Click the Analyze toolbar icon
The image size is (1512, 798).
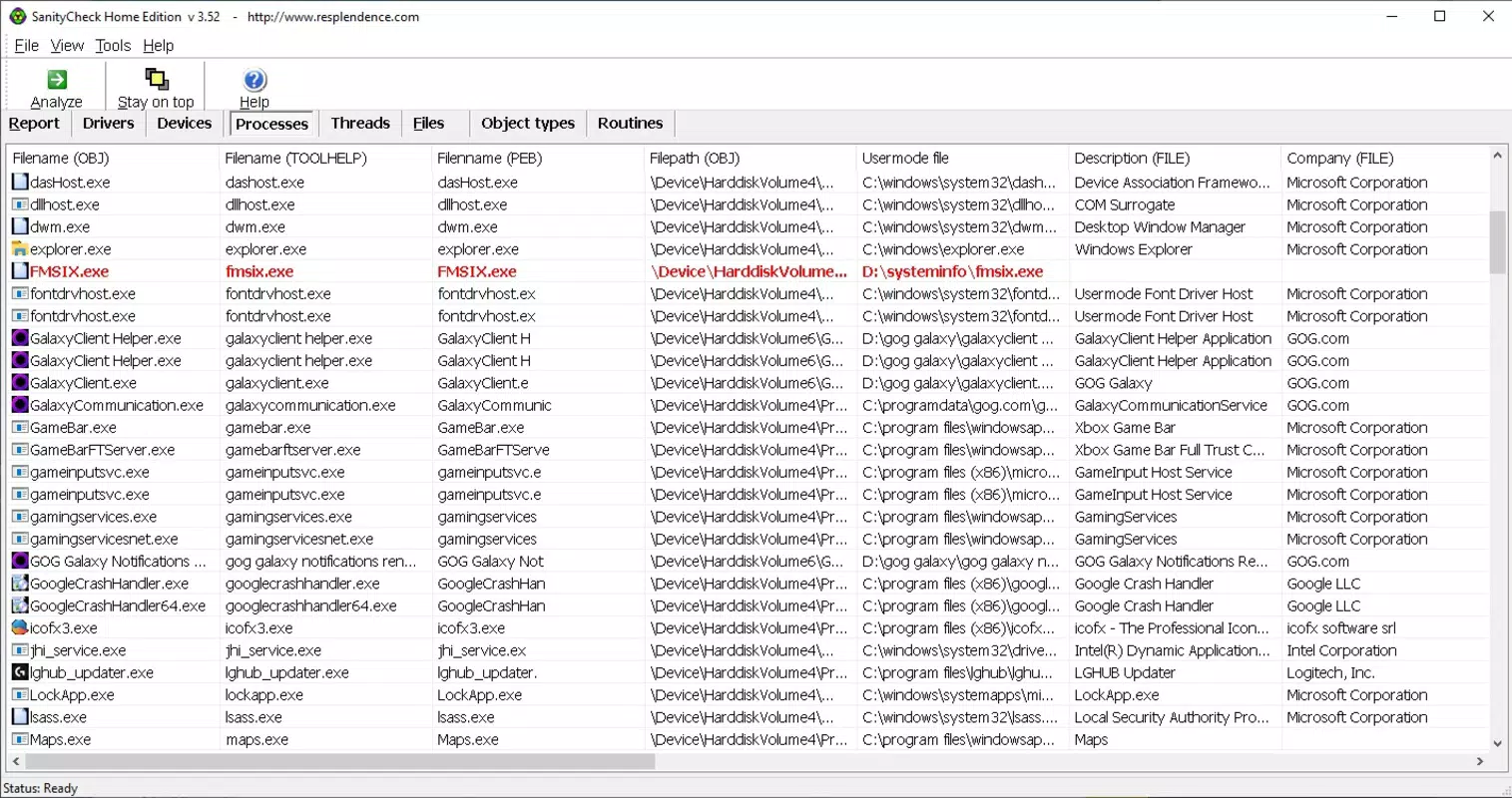57,80
